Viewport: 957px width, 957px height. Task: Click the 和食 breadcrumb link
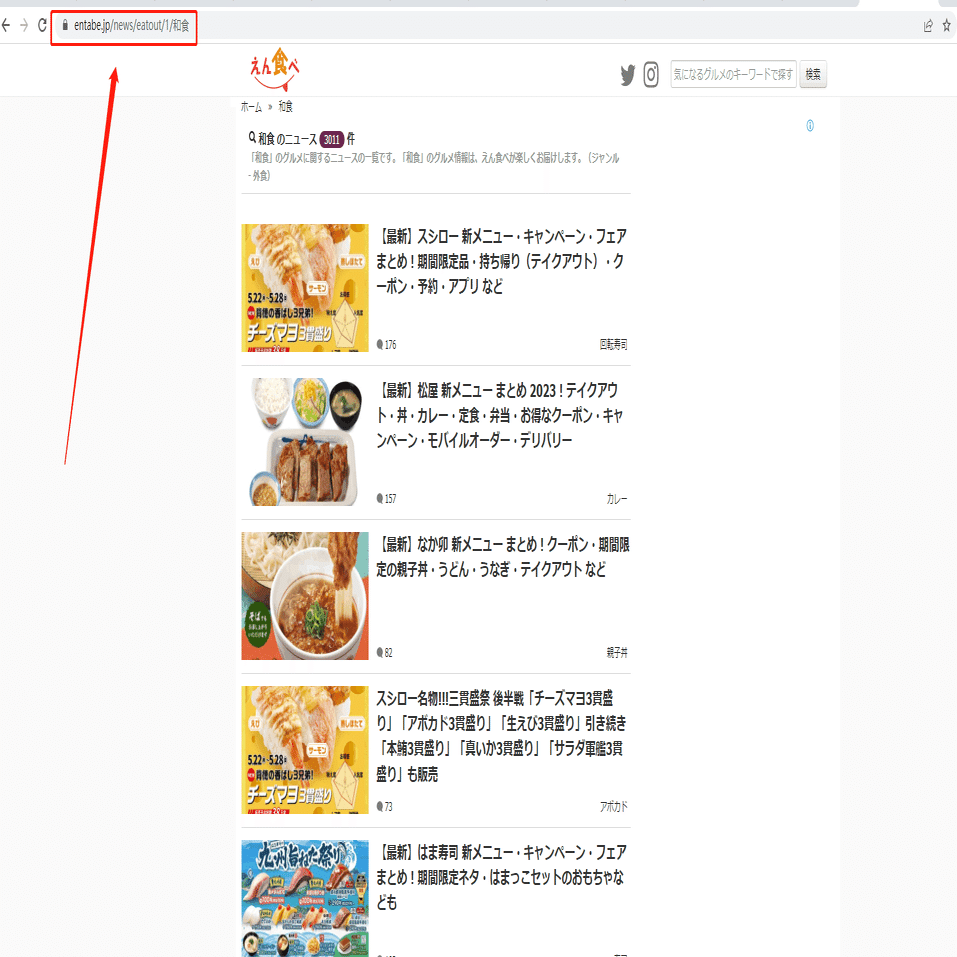tap(285, 107)
